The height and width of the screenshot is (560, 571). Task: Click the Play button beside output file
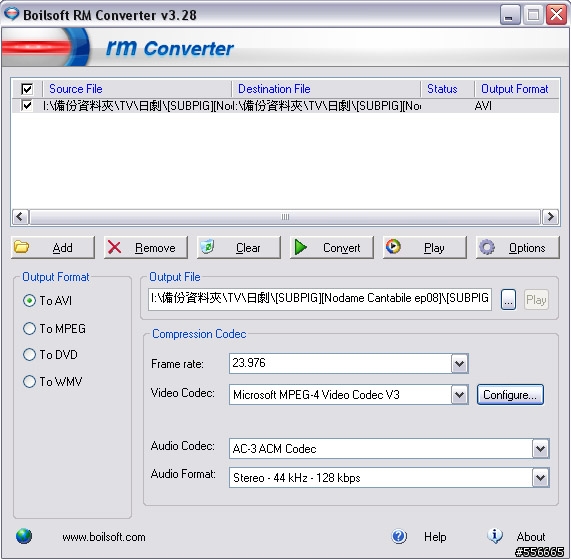click(536, 300)
